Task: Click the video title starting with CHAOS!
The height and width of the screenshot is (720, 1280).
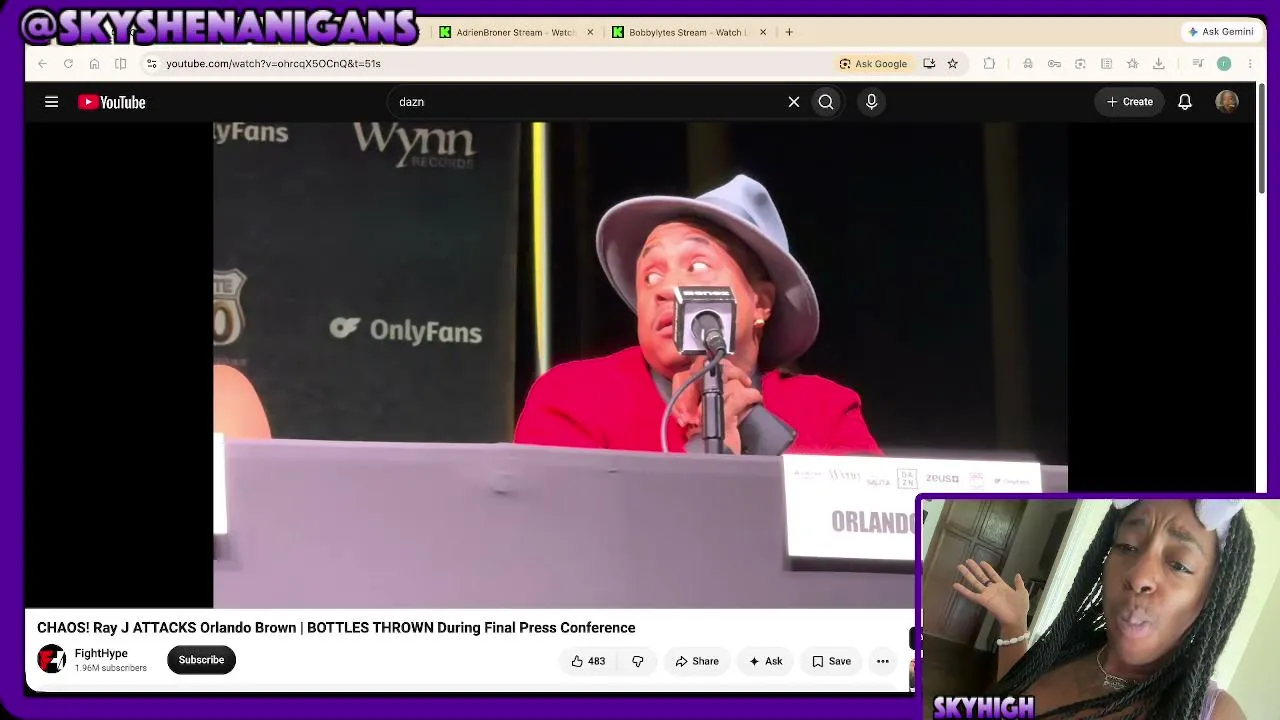Action: pyautogui.click(x=336, y=628)
